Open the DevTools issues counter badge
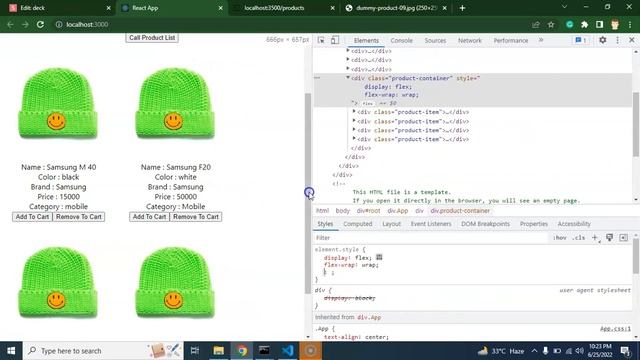Screen dimensions: 640x360 tap(580, 40)
